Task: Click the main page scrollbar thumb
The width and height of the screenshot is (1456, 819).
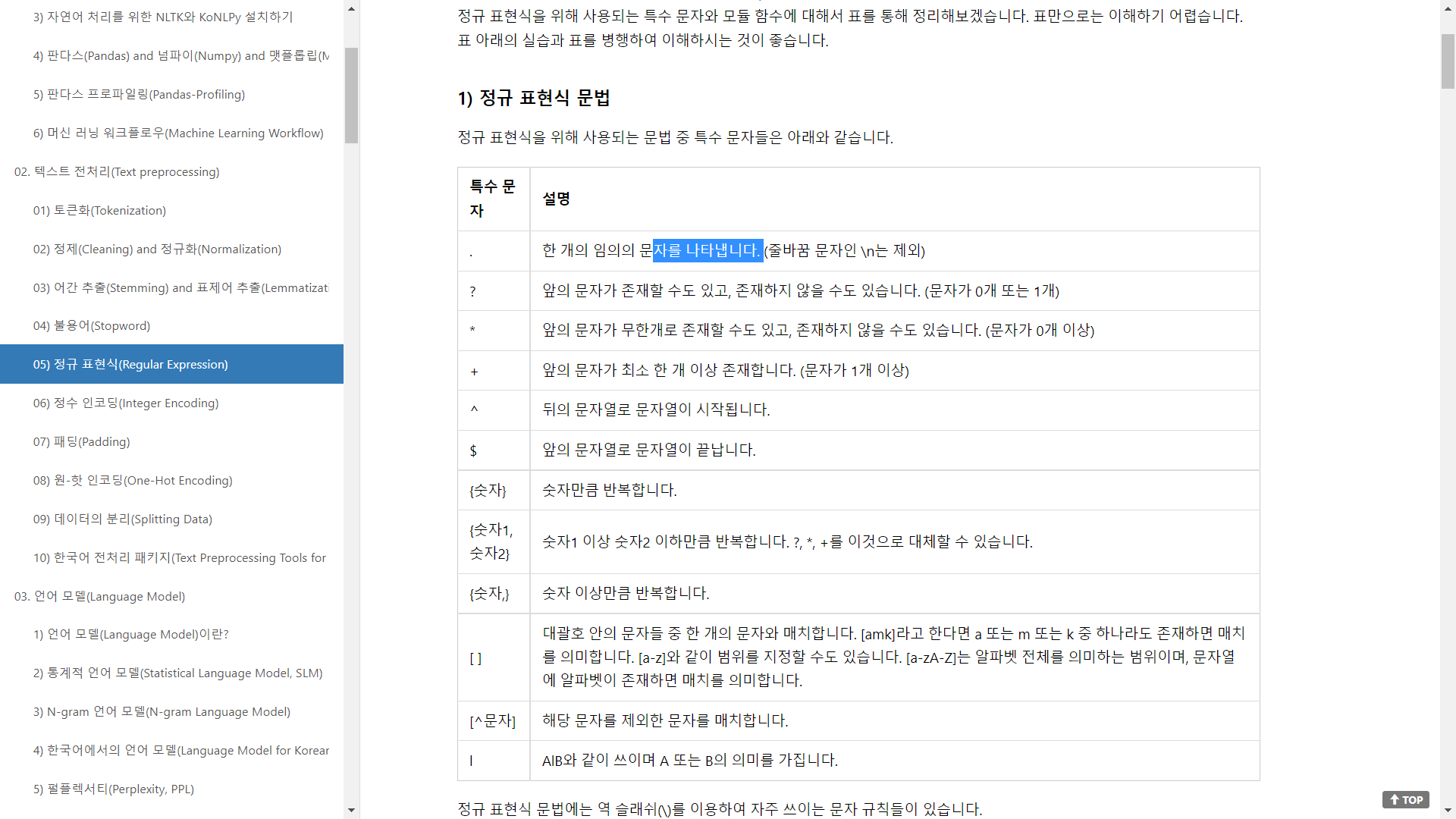Action: tap(1448, 61)
